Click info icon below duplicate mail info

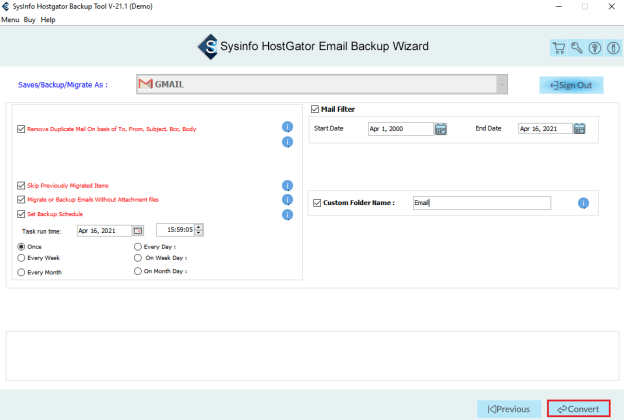(x=287, y=142)
